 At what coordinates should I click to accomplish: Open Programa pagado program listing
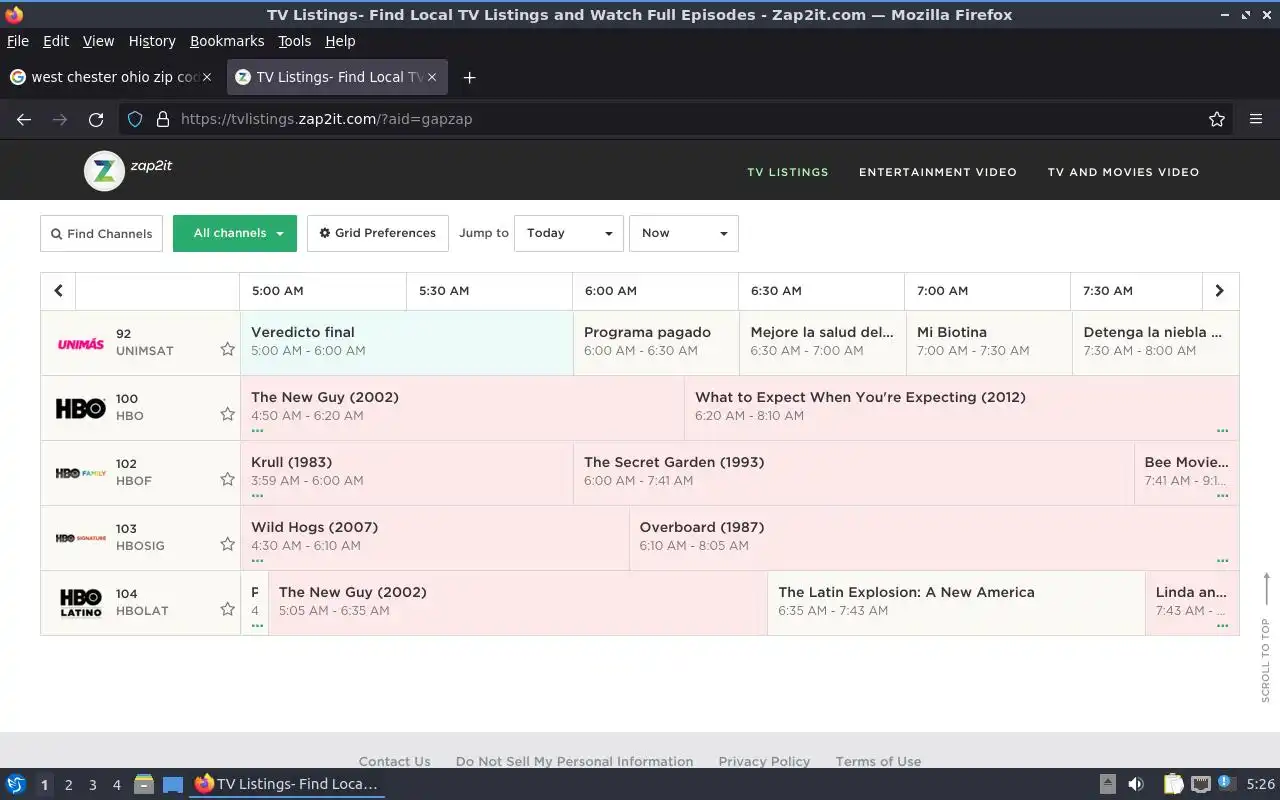pyautogui.click(x=656, y=343)
